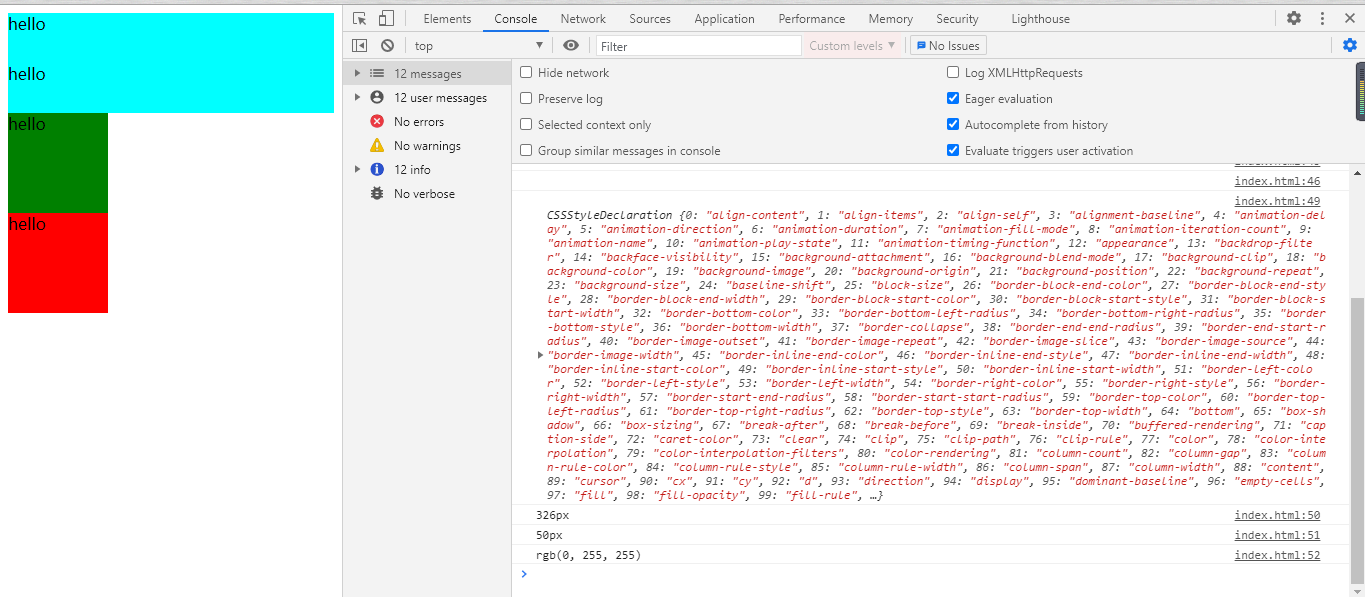Select the 12 user messages row
This screenshot has height=597, width=1365.
[427, 97]
